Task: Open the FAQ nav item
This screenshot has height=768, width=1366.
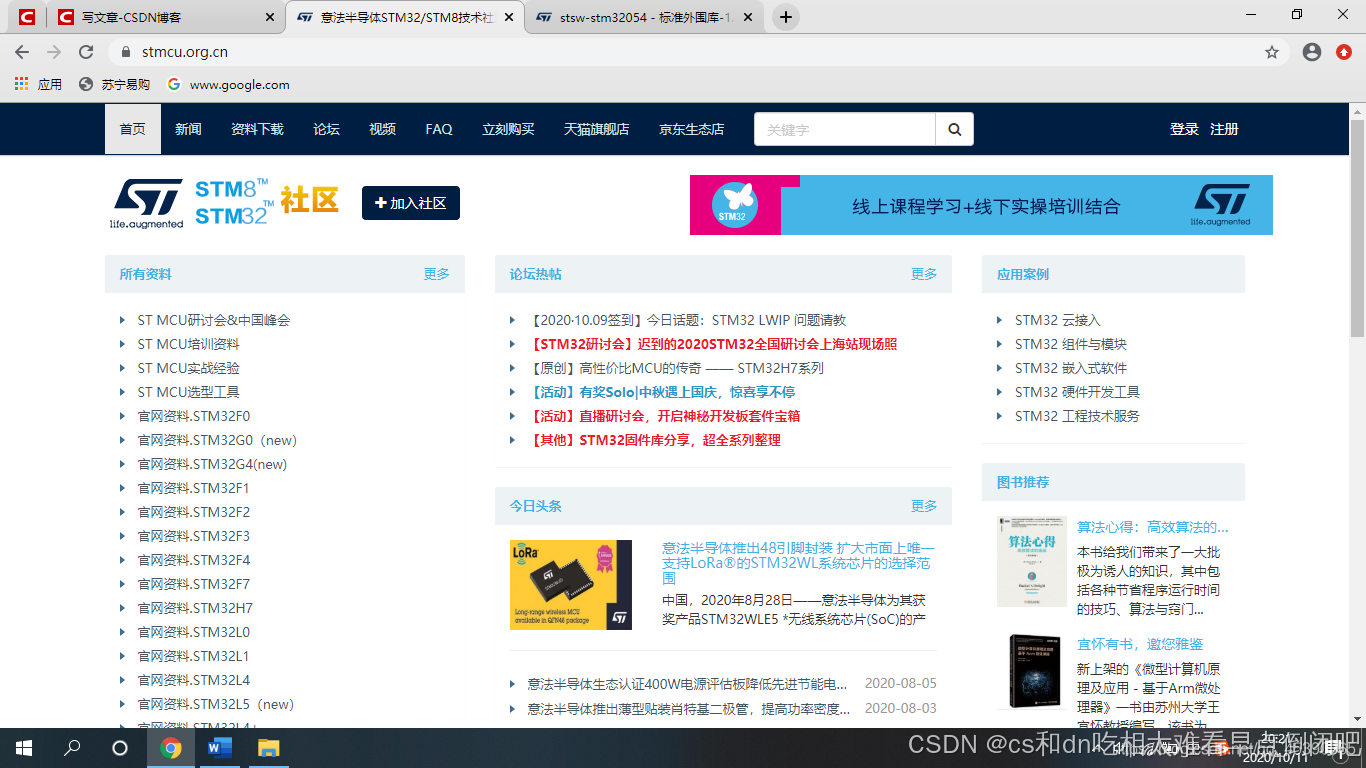Action: coord(439,129)
